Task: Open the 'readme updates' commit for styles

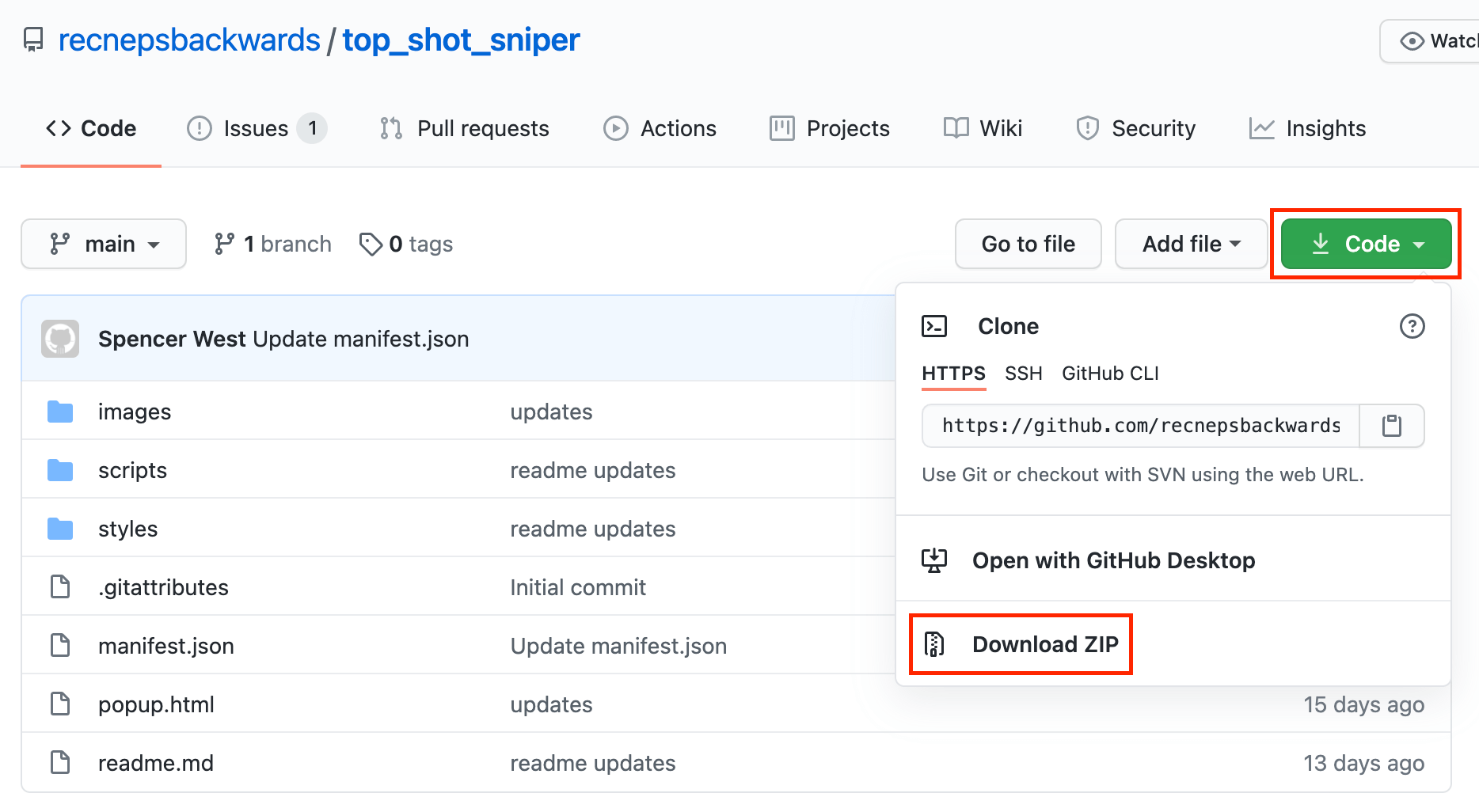Action: pyautogui.click(x=593, y=529)
